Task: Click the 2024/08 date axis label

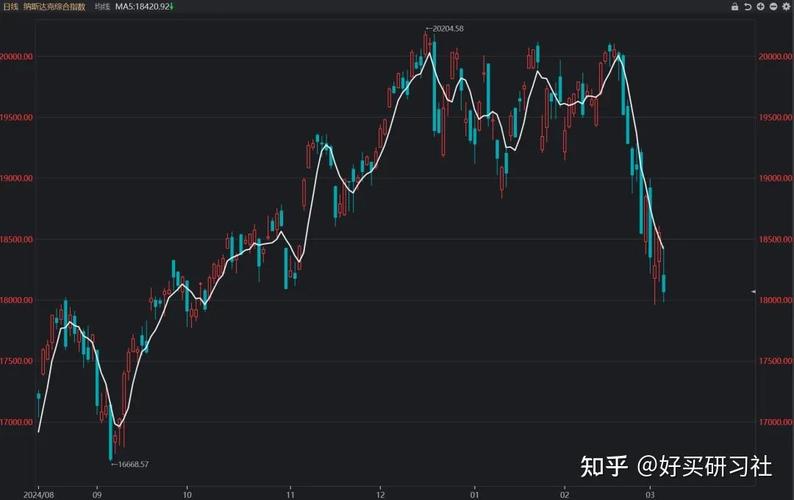Action: tap(38, 494)
